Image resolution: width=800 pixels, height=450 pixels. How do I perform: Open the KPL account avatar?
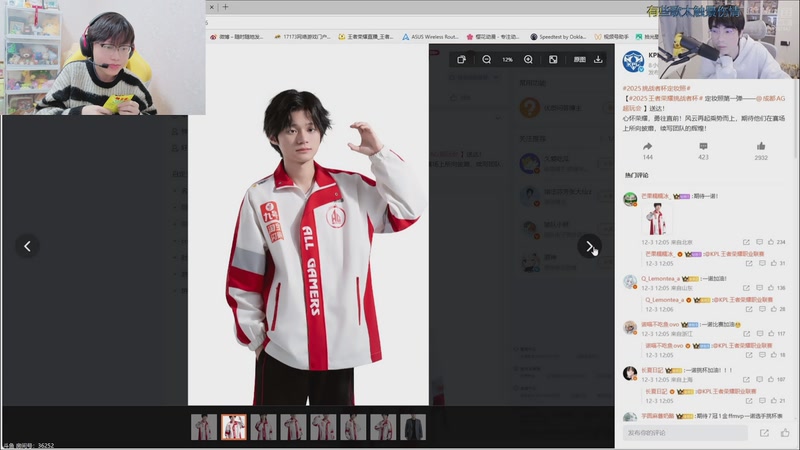[634, 62]
